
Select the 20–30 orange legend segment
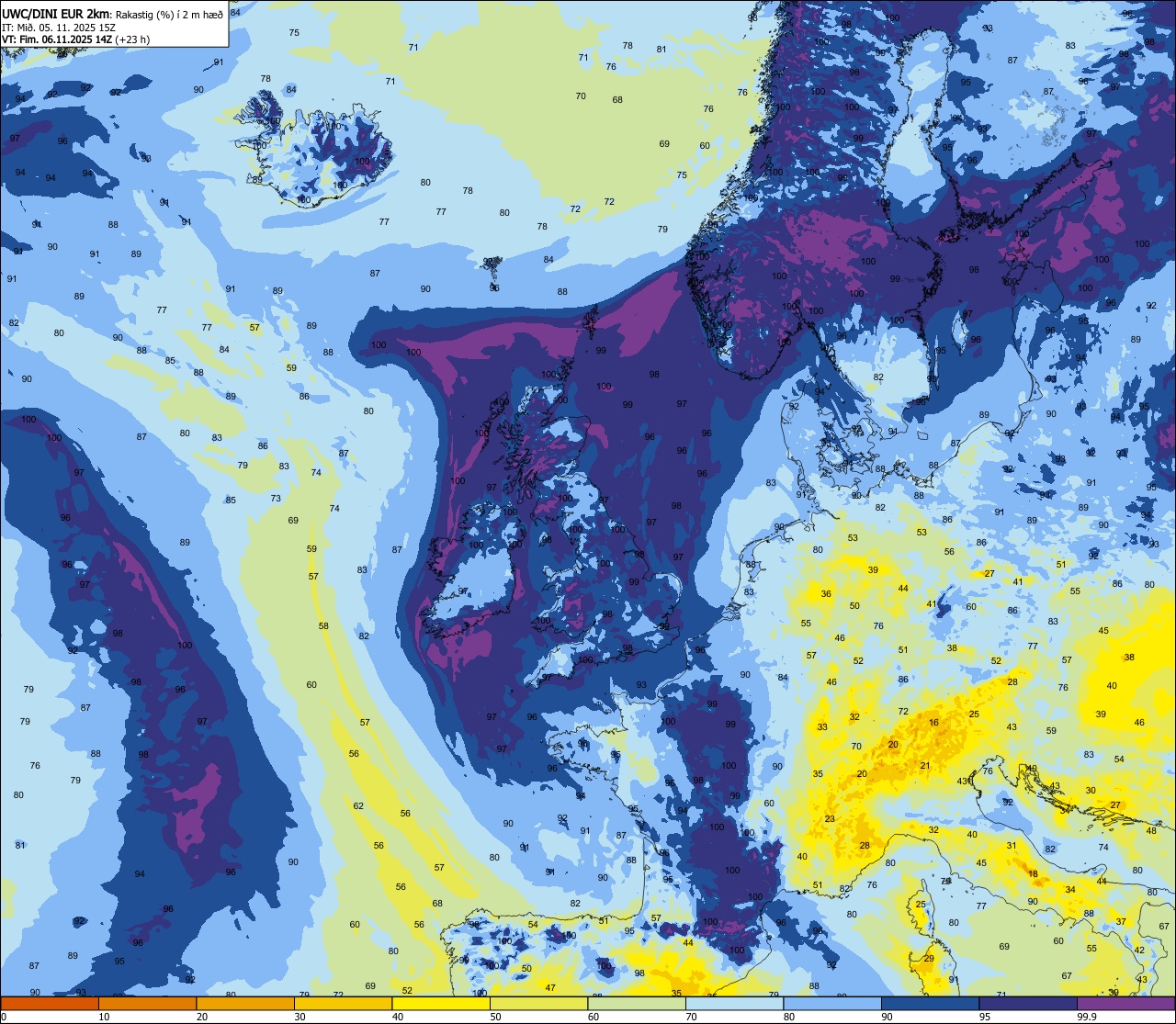coord(245,1003)
